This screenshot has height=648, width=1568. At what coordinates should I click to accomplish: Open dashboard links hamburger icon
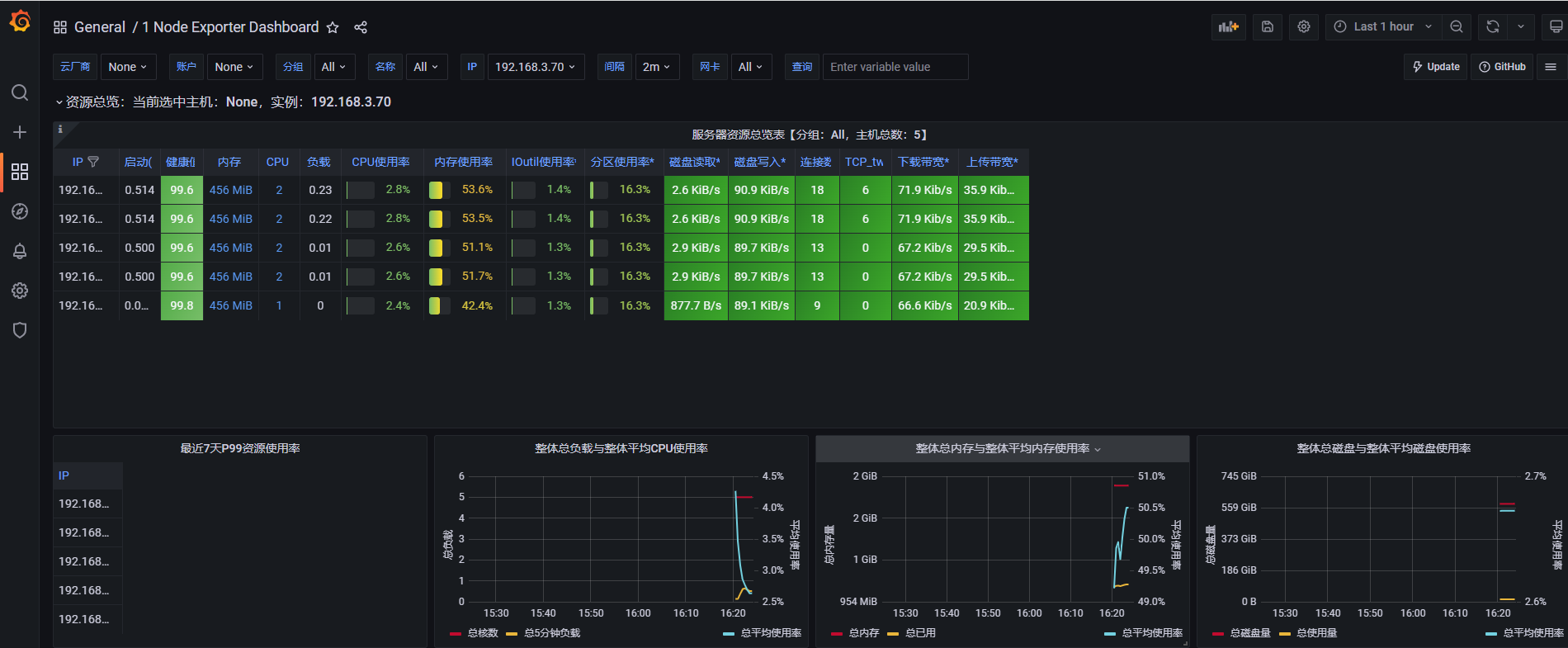1551,67
